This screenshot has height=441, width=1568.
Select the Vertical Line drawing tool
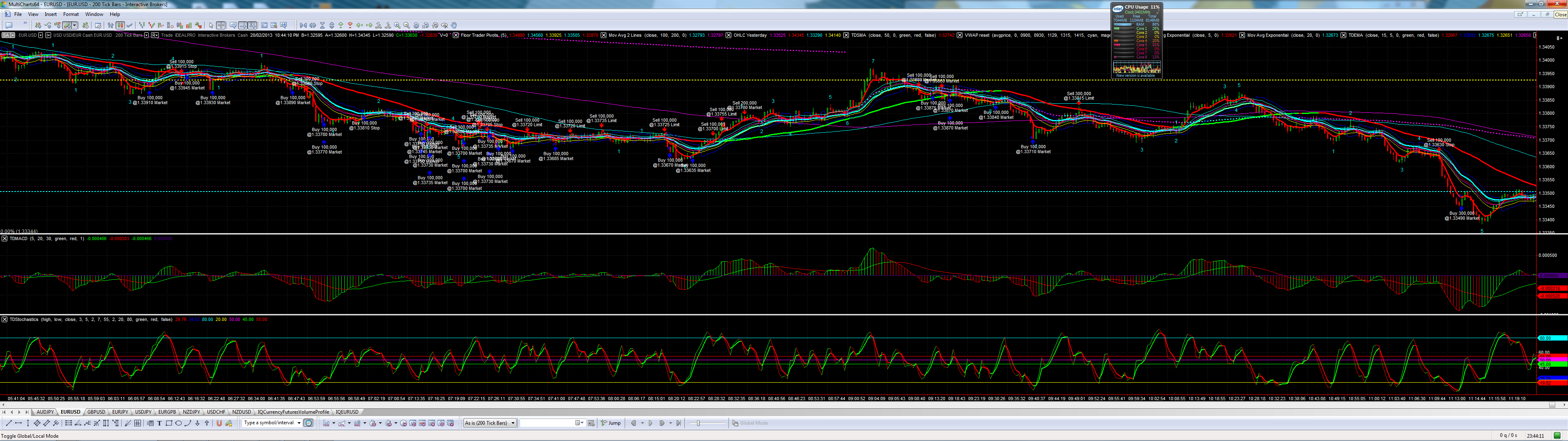28,423
